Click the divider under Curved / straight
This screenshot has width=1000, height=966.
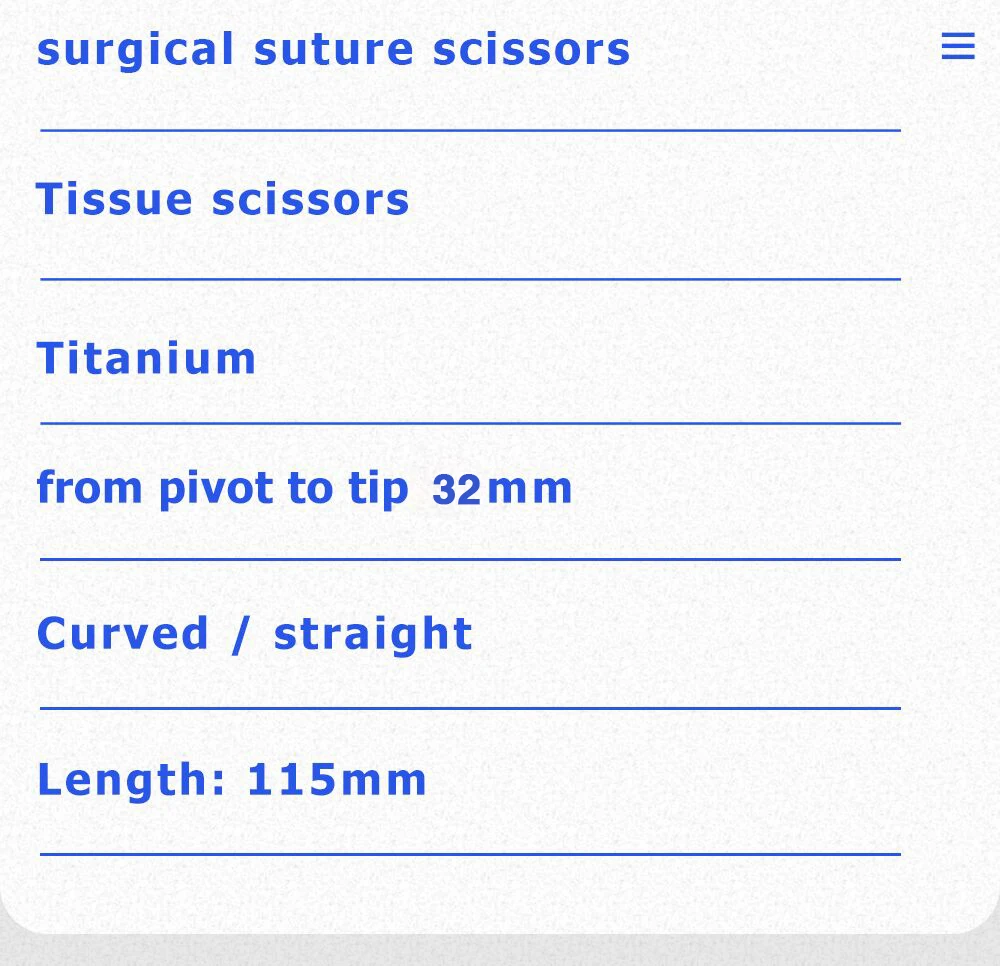click(x=470, y=708)
